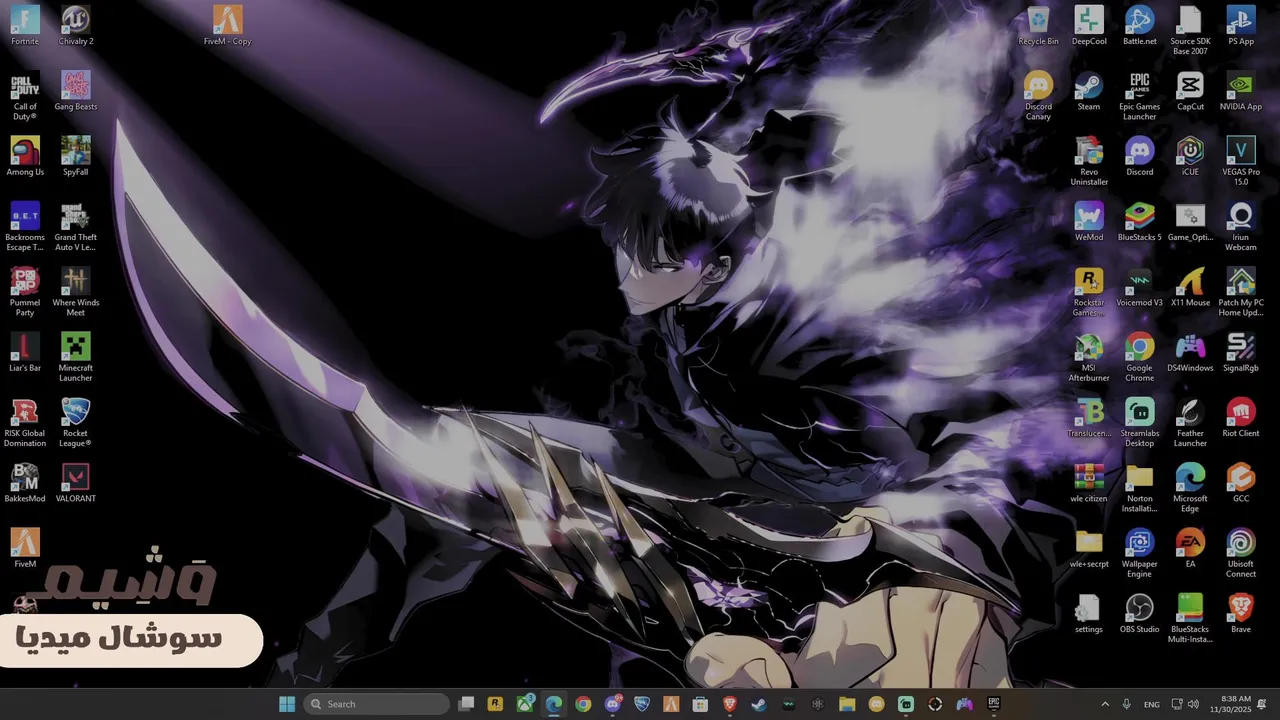Click the taskbar Search box

(376, 704)
